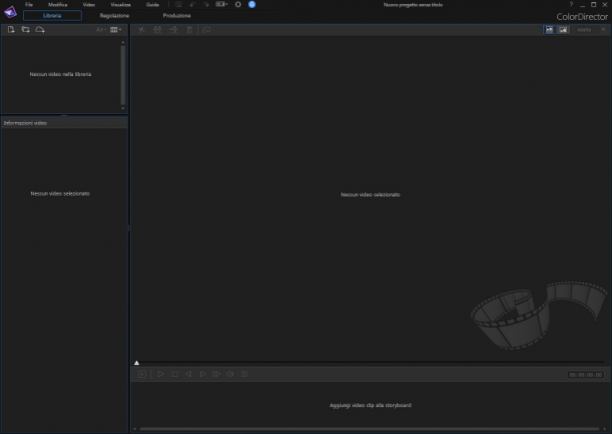The width and height of the screenshot is (612, 434).
Task: Open the settings gear icon
Action: pyautogui.click(x=238, y=5)
